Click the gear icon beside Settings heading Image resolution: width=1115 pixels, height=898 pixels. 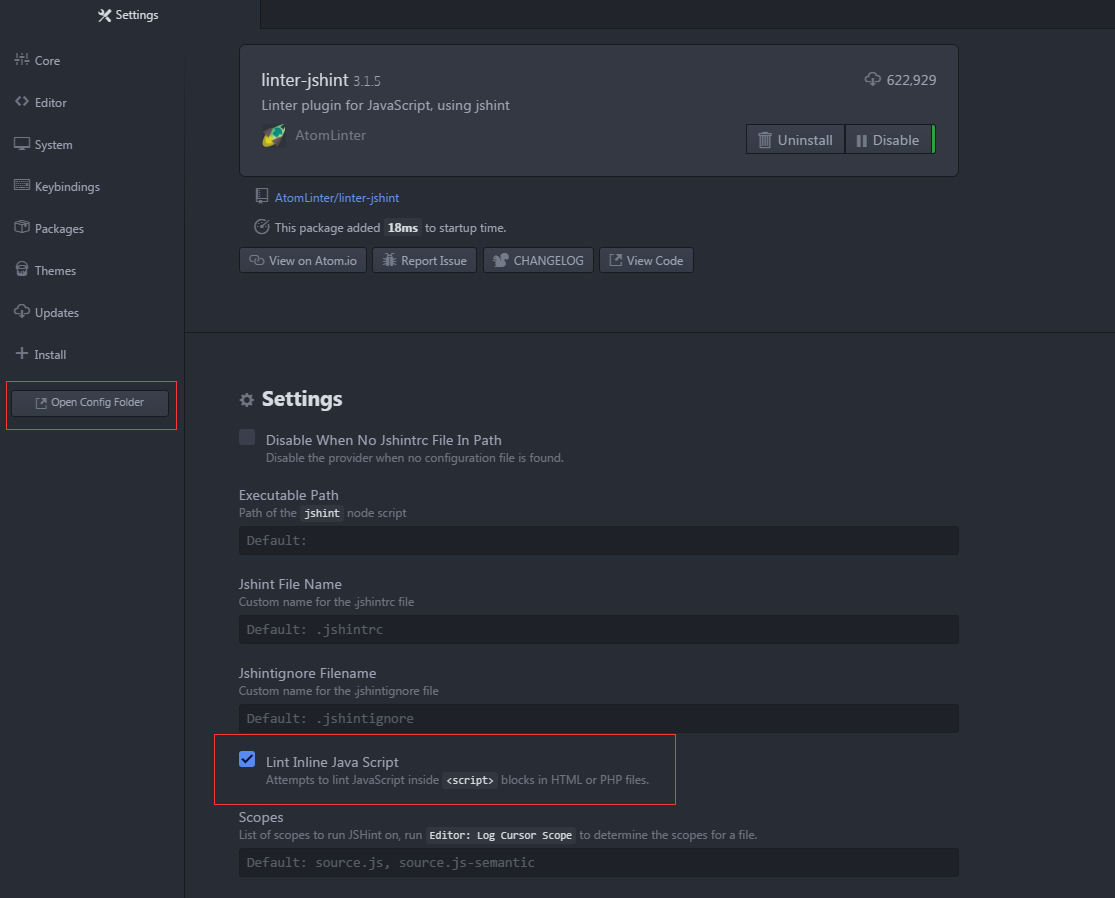(247, 400)
